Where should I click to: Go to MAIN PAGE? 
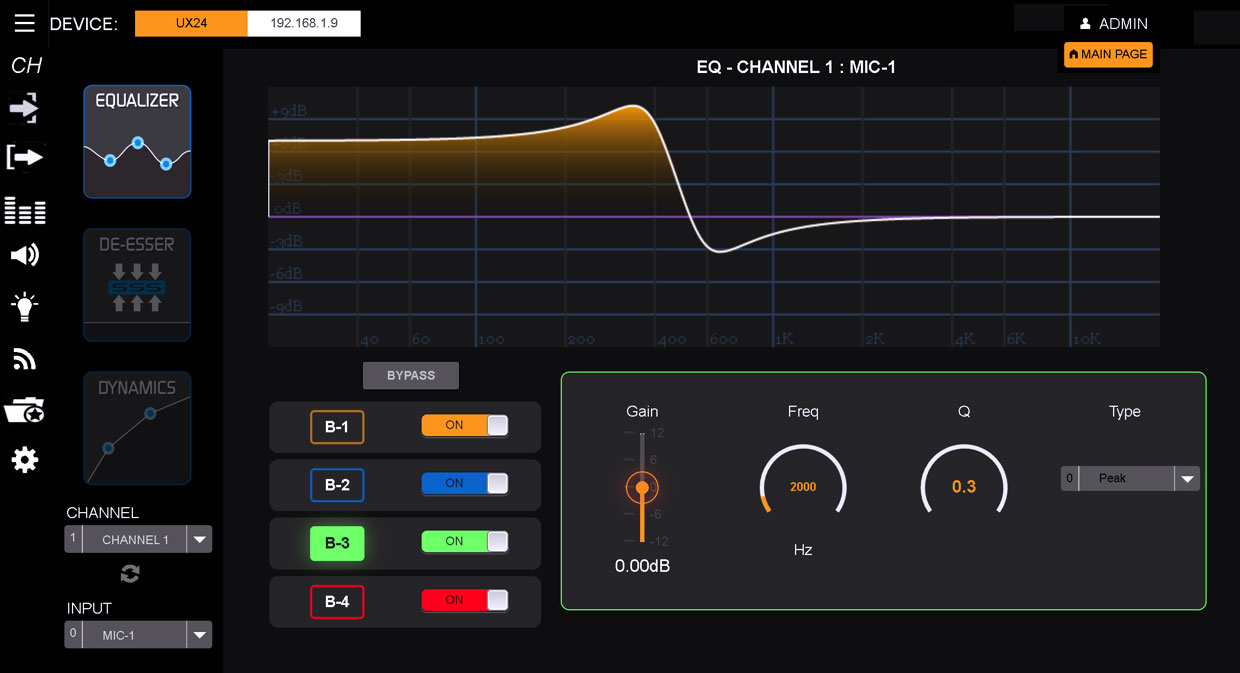[1108, 54]
